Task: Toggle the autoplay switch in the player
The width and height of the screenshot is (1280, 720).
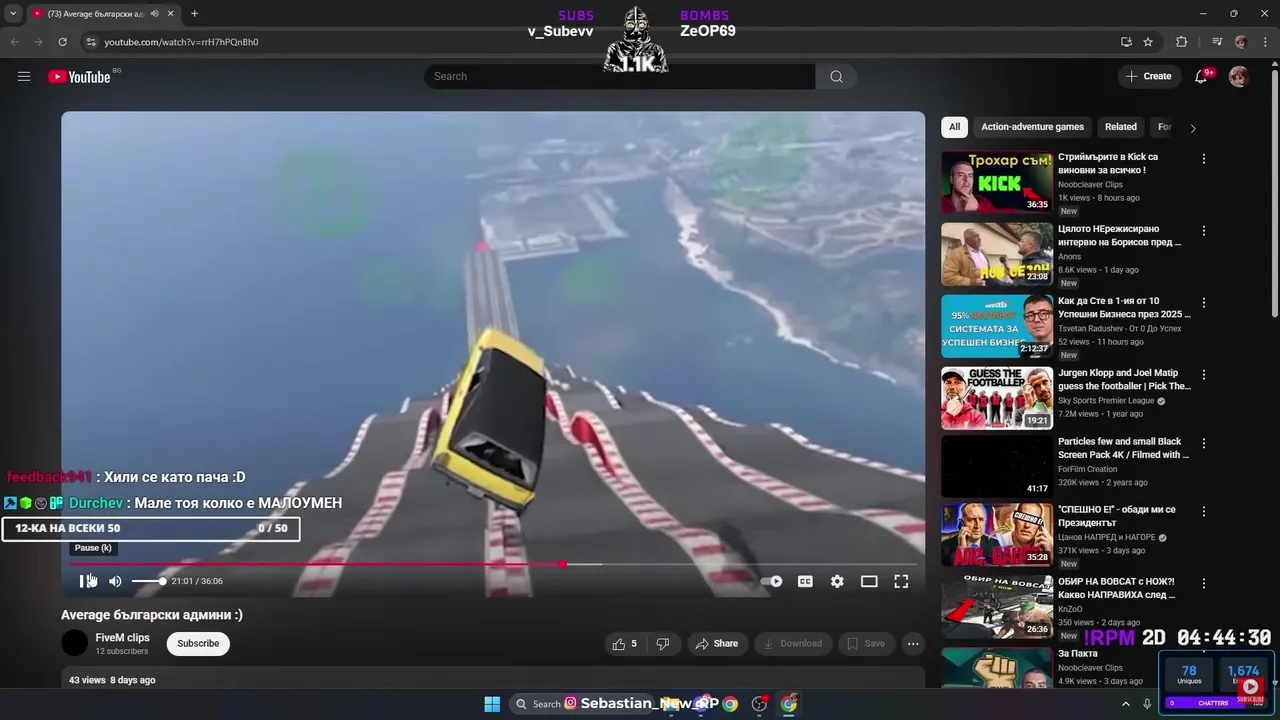Action: click(x=771, y=581)
